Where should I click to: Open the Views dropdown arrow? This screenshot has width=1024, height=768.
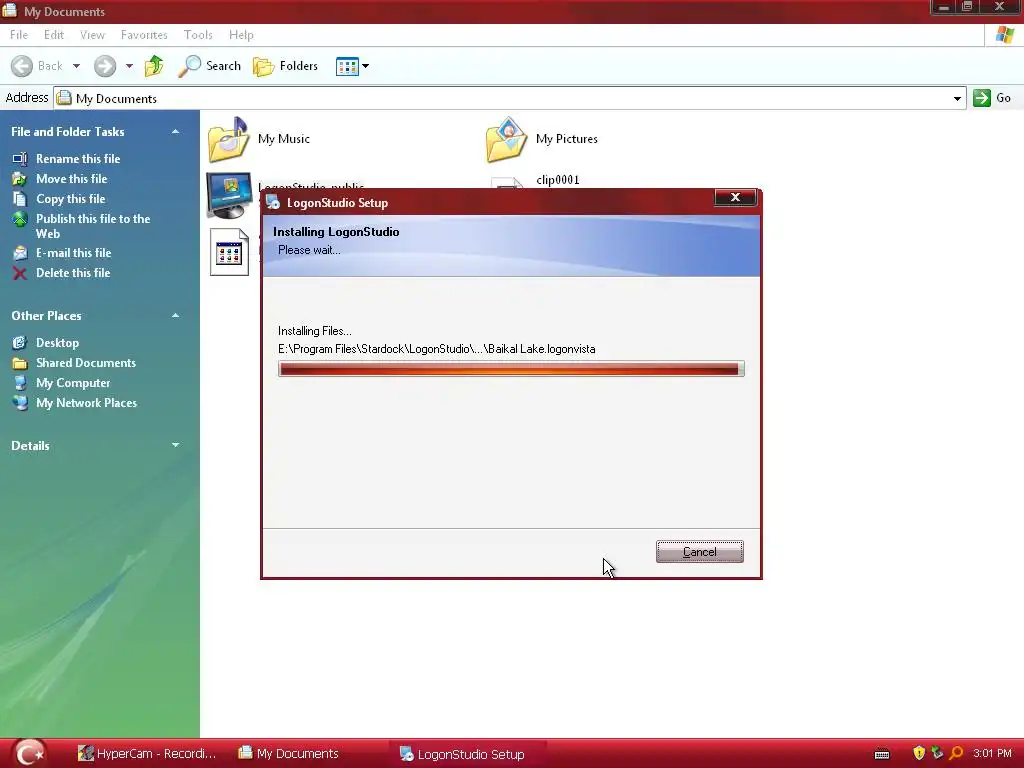[366, 66]
